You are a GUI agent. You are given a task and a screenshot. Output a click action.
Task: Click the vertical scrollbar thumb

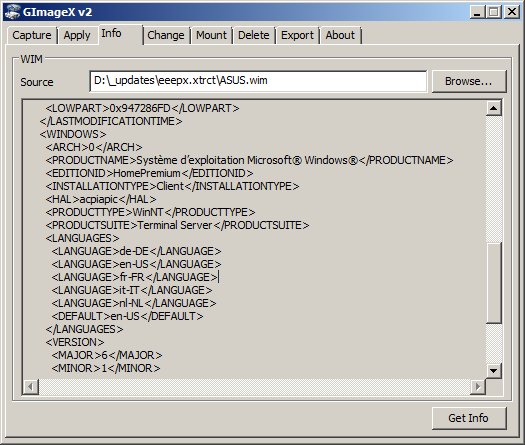(494, 283)
